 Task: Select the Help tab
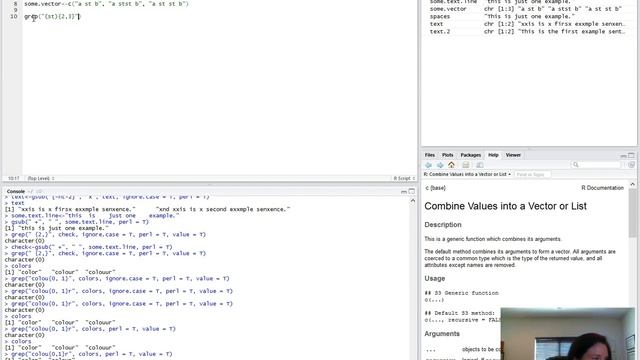tap(493, 155)
